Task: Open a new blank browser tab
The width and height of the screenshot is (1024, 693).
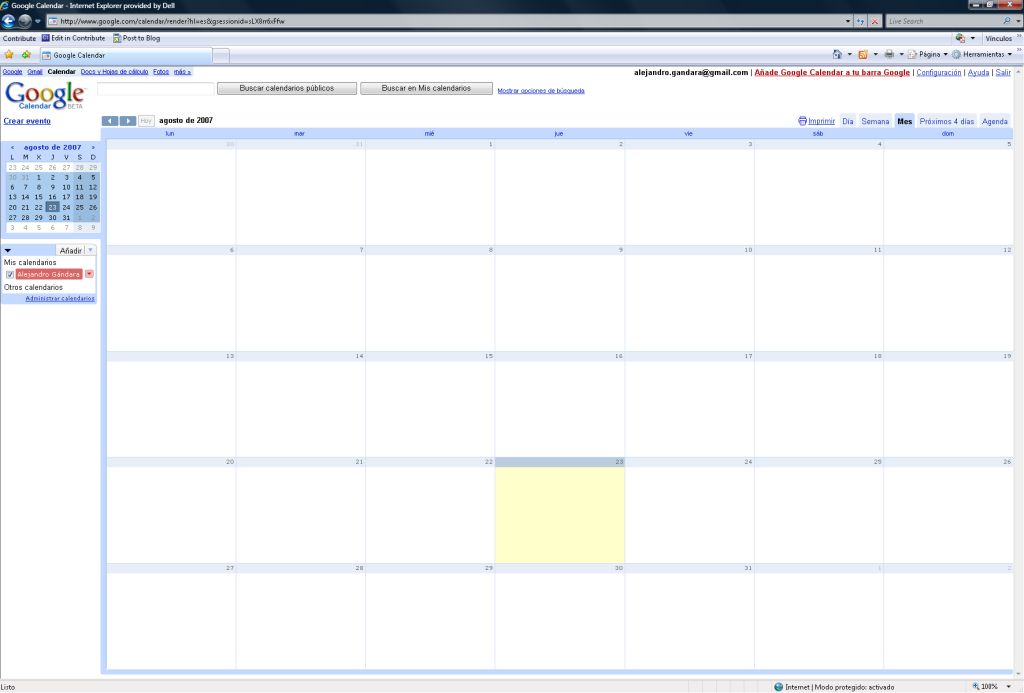Action: (x=221, y=56)
